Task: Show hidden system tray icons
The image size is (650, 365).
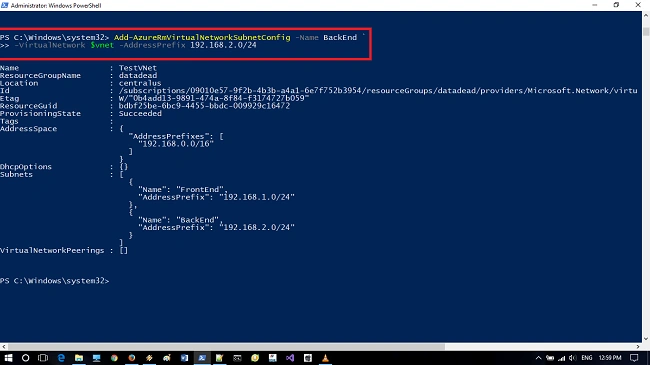Action: tap(538, 358)
